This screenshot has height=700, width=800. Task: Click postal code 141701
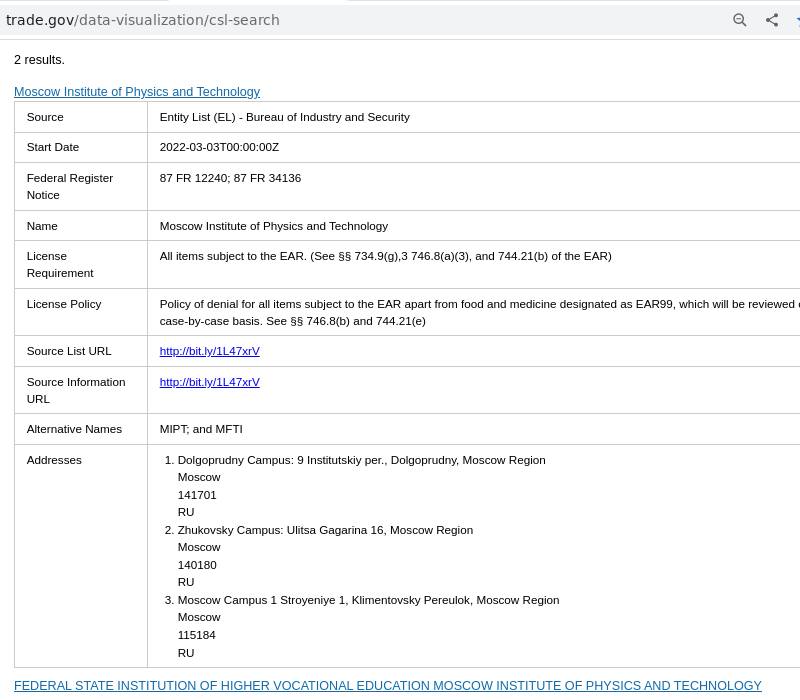click(197, 495)
